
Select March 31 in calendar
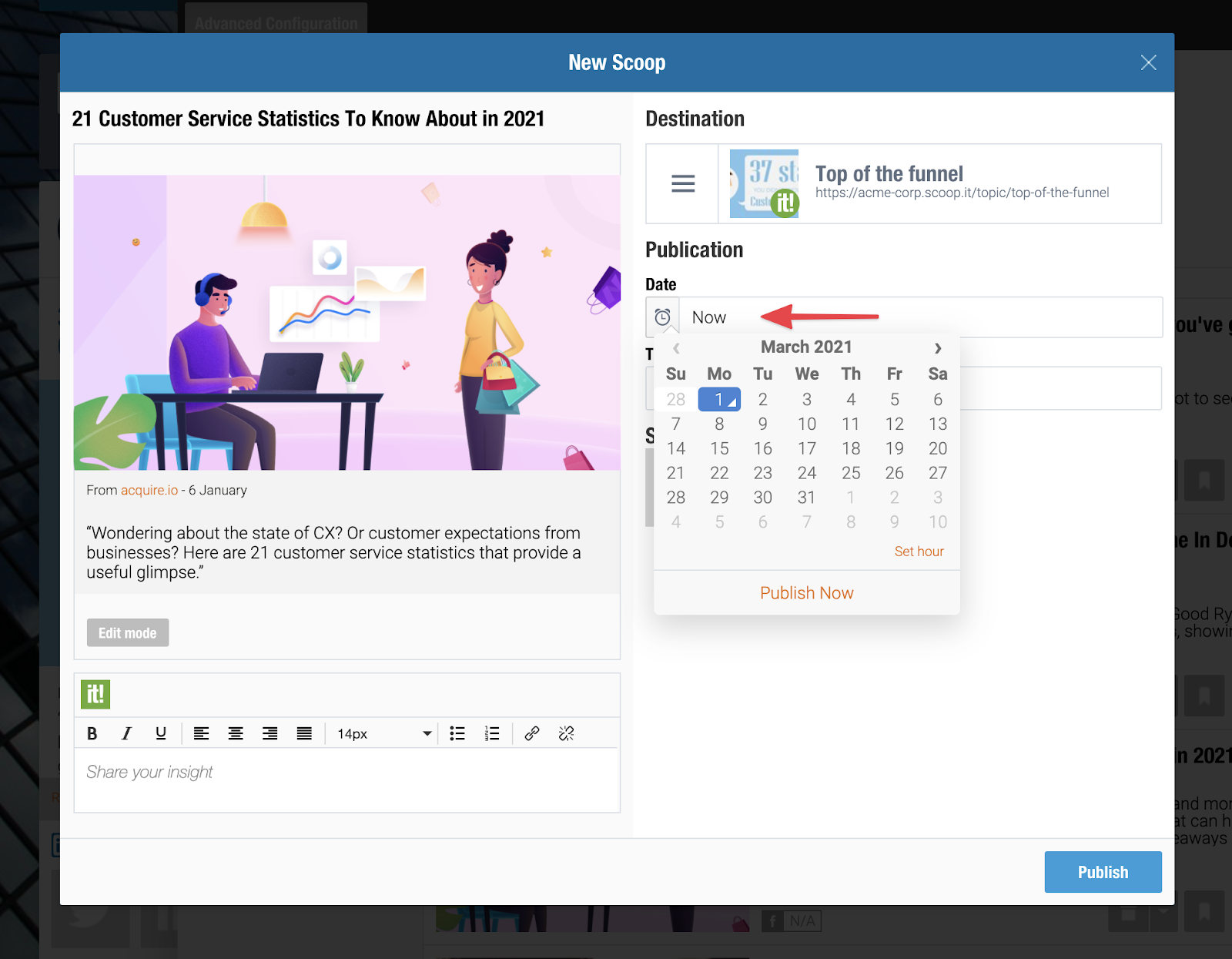[x=807, y=498]
